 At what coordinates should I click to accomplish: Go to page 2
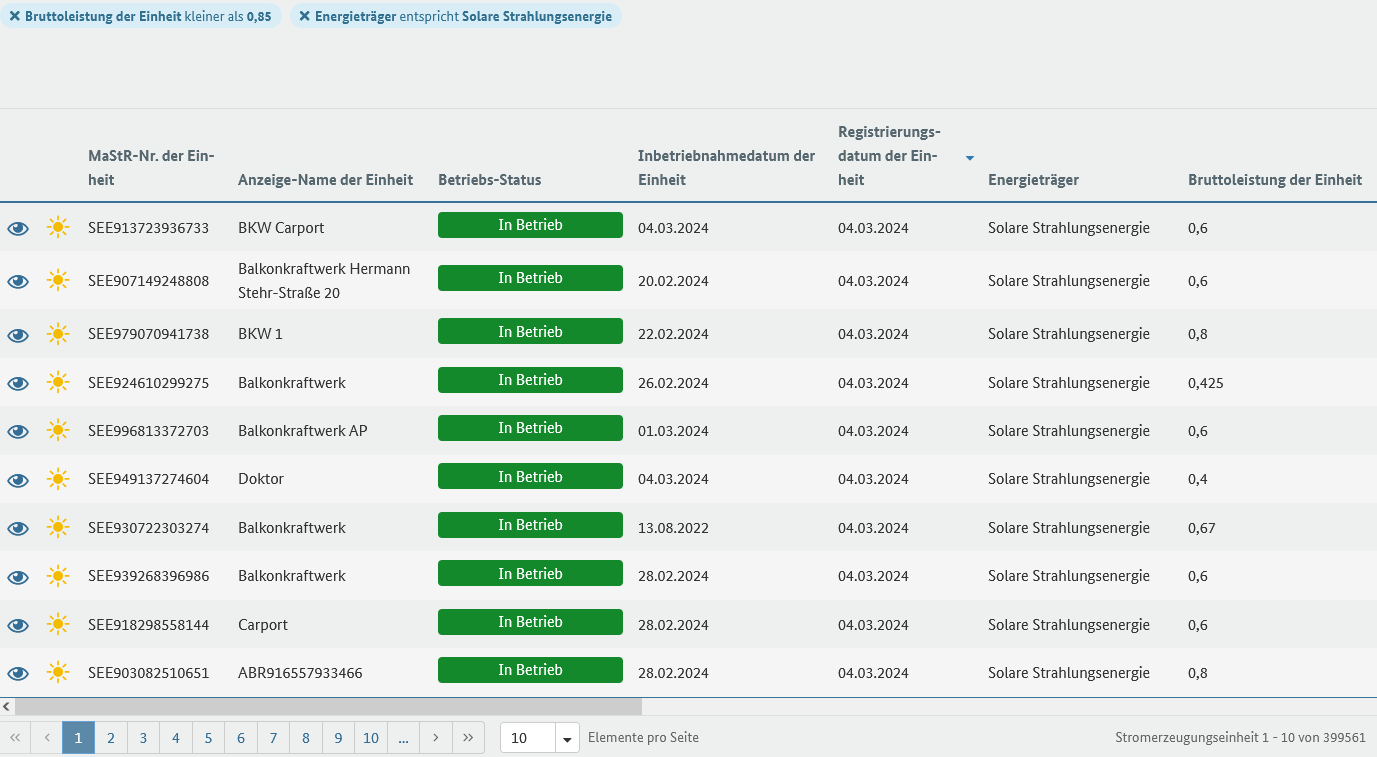click(x=111, y=738)
